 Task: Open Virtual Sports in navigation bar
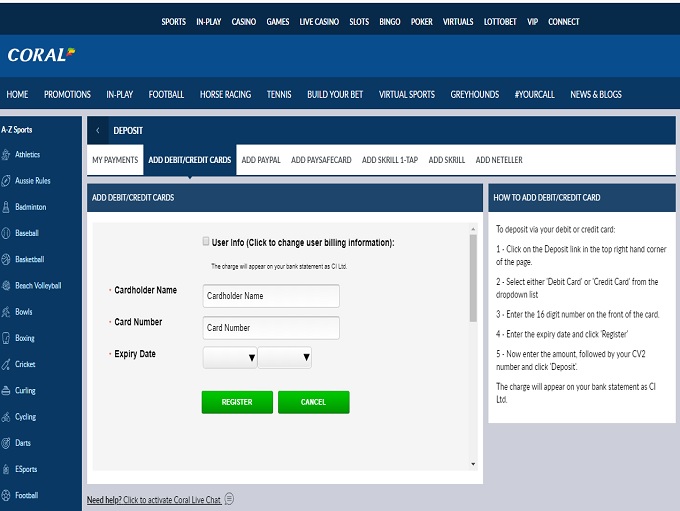pyautogui.click(x=407, y=95)
